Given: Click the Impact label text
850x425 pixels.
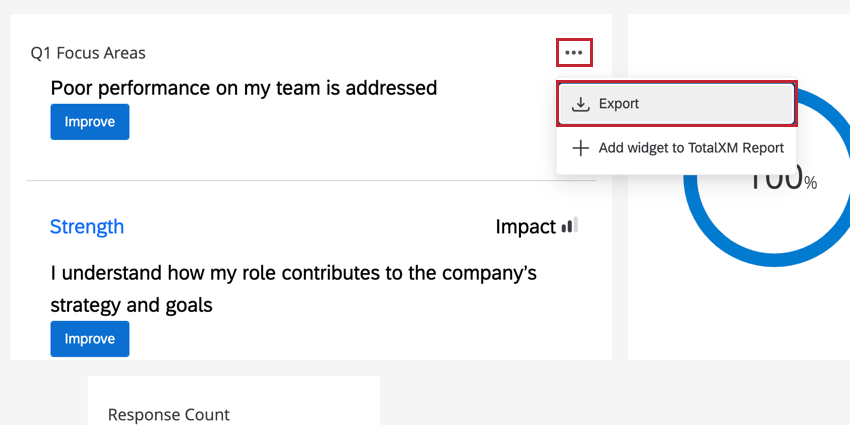Looking at the screenshot, I should tap(525, 227).
